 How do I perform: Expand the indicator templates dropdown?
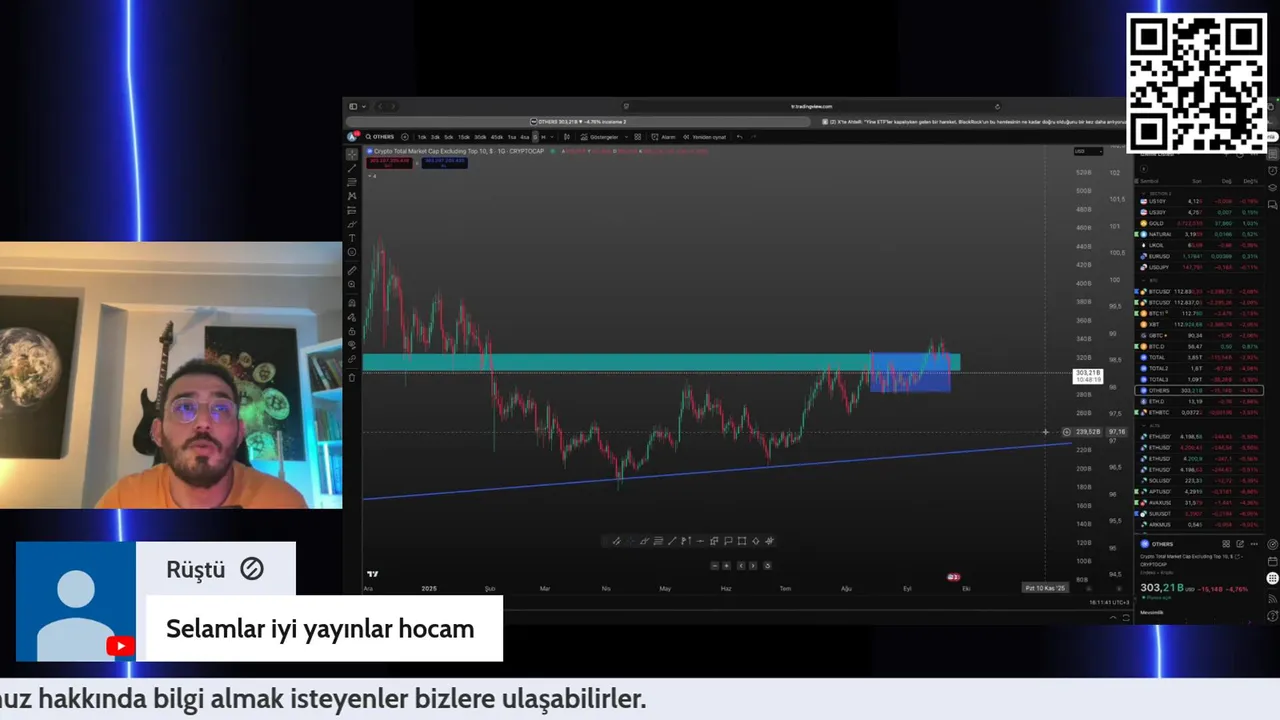627,137
